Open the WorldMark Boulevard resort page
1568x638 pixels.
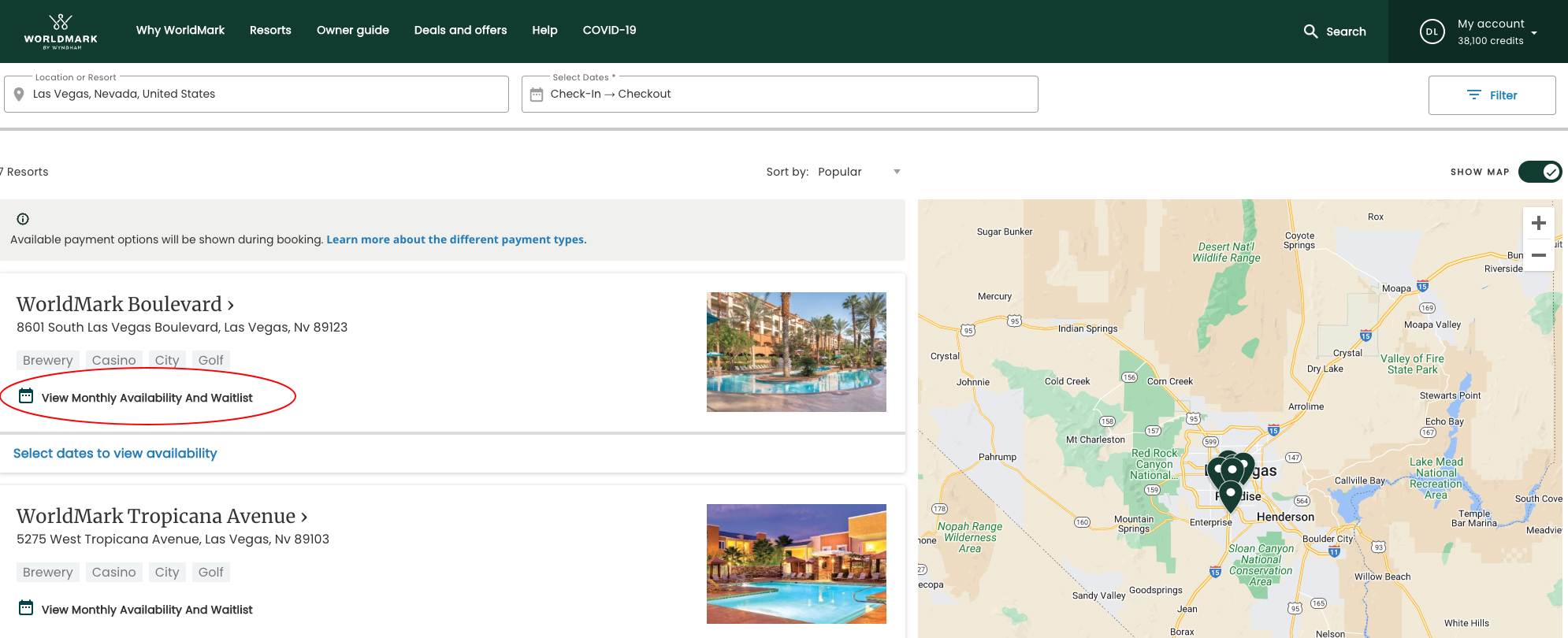pos(125,304)
